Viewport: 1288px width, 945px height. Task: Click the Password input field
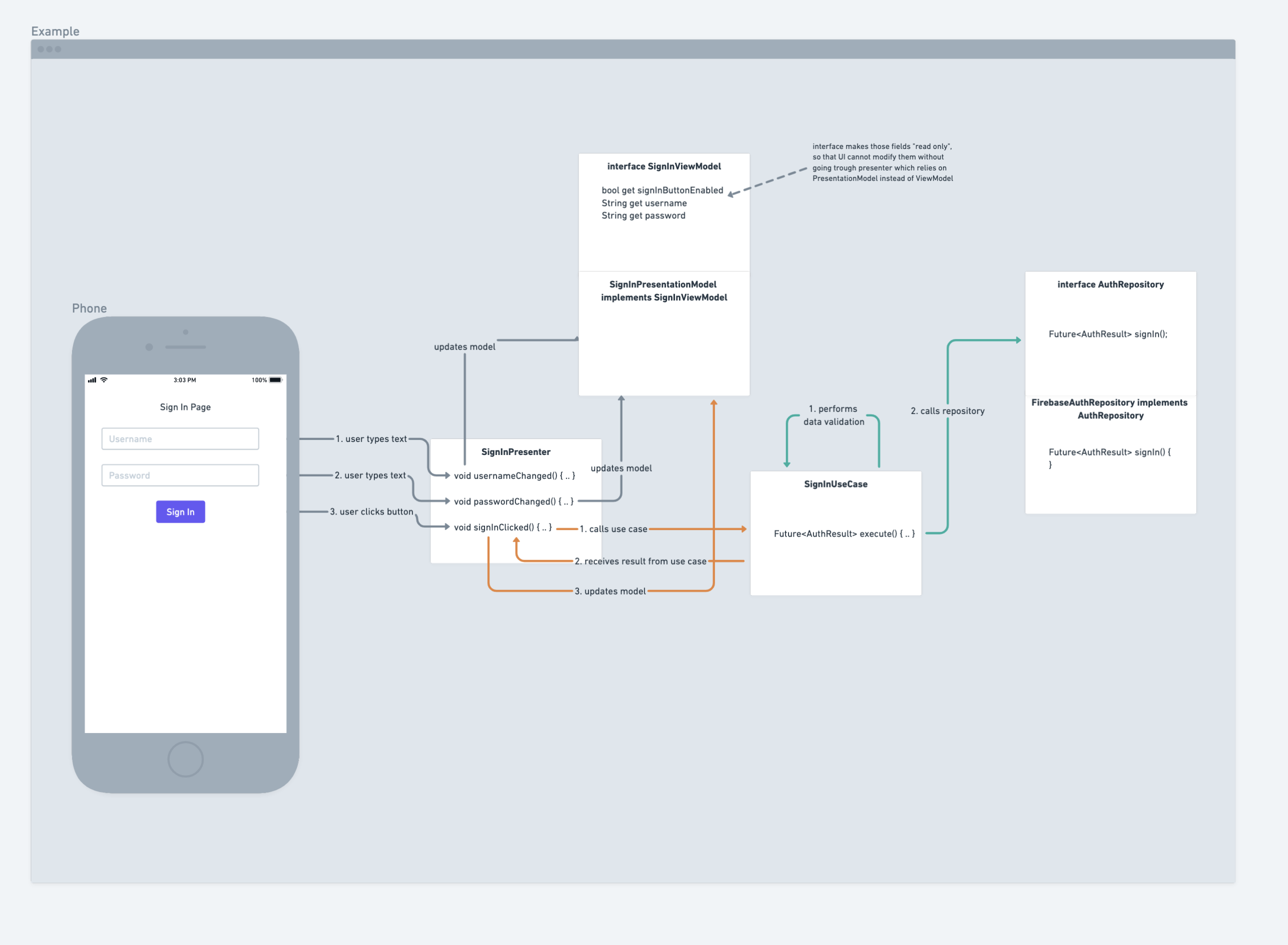click(x=180, y=475)
